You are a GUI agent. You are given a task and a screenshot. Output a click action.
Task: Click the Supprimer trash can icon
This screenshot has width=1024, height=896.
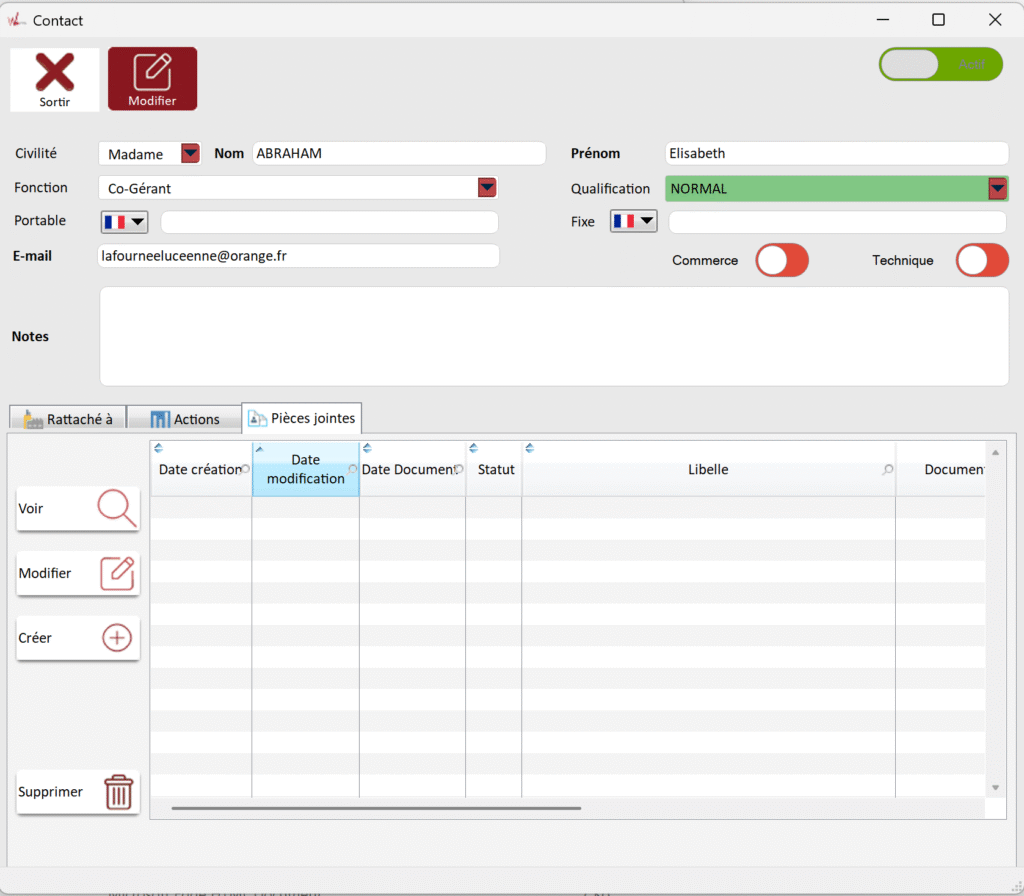pyautogui.click(x=118, y=792)
